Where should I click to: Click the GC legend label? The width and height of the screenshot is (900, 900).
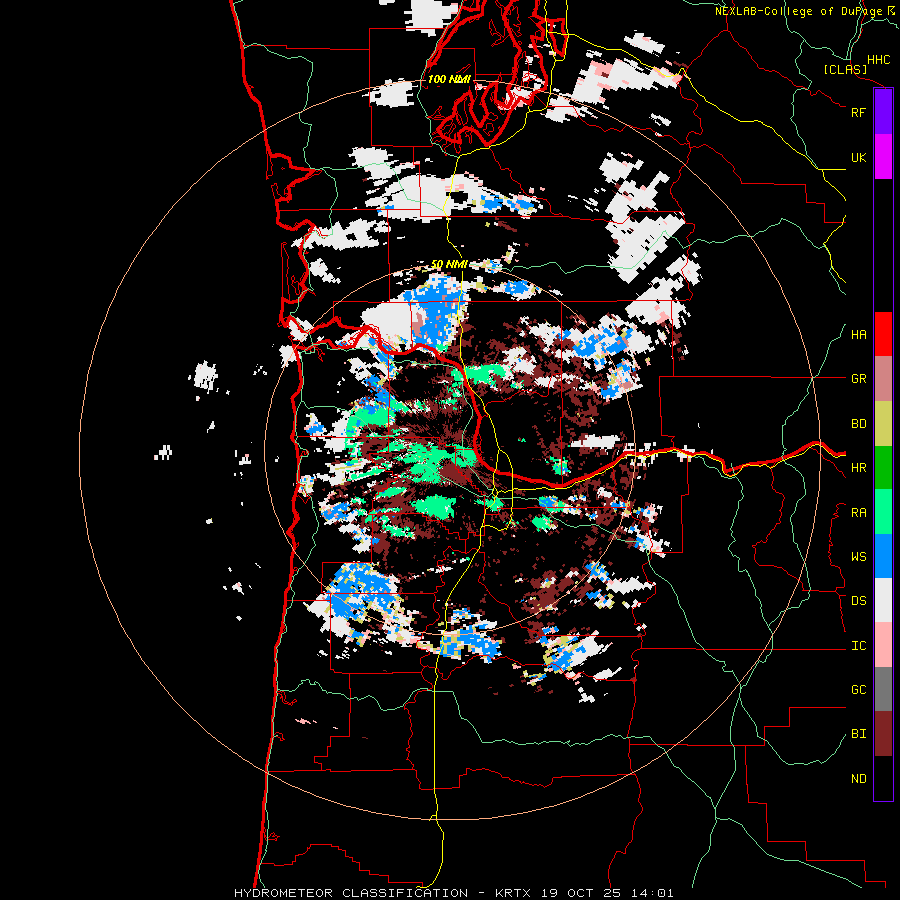pyautogui.click(x=858, y=689)
